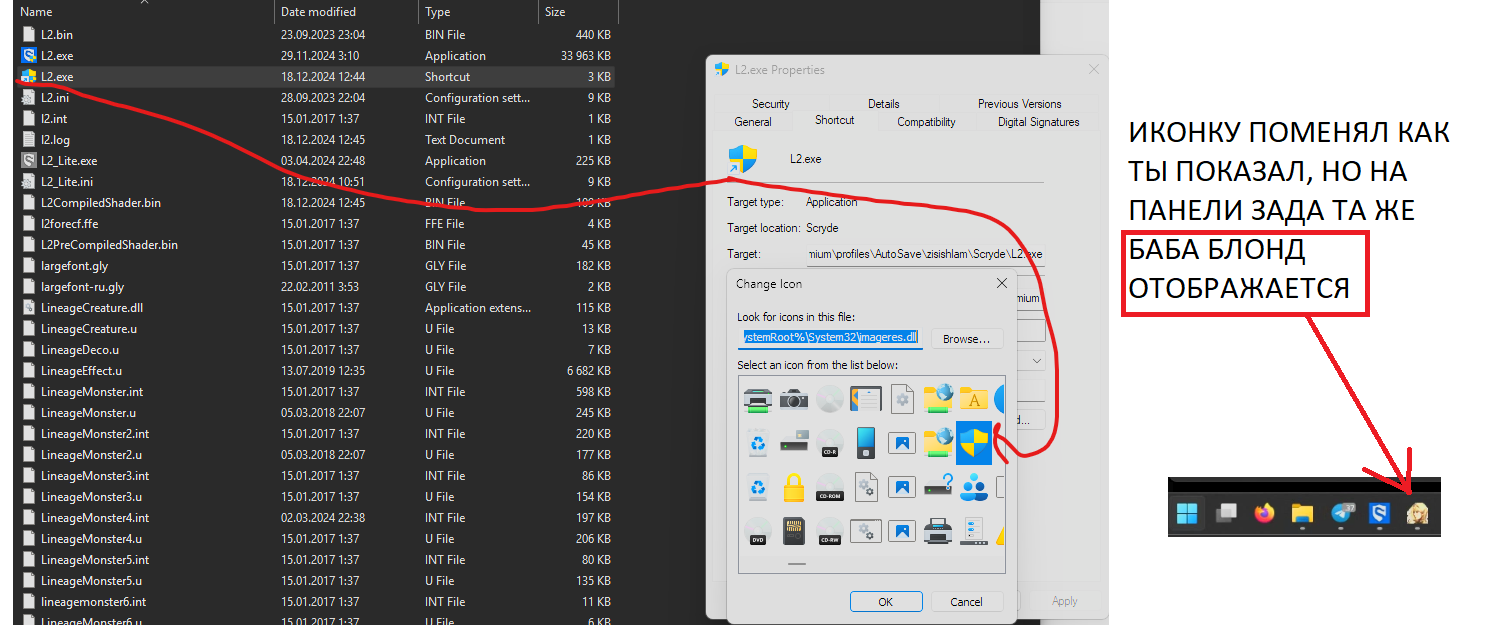This screenshot has height=628, width=1498.
Task: Click the blonde character taskbar icon
Action: [1418, 514]
